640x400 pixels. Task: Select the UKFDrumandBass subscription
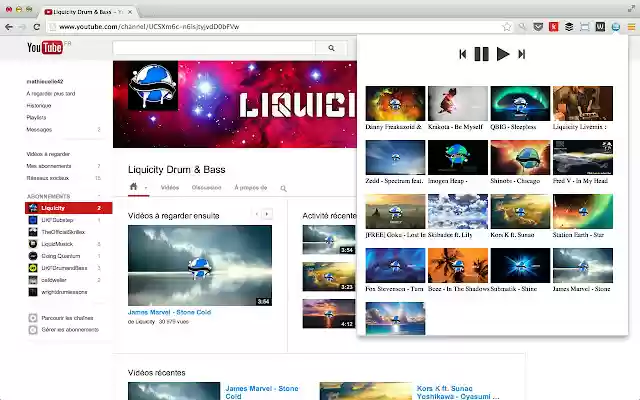(x=64, y=268)
